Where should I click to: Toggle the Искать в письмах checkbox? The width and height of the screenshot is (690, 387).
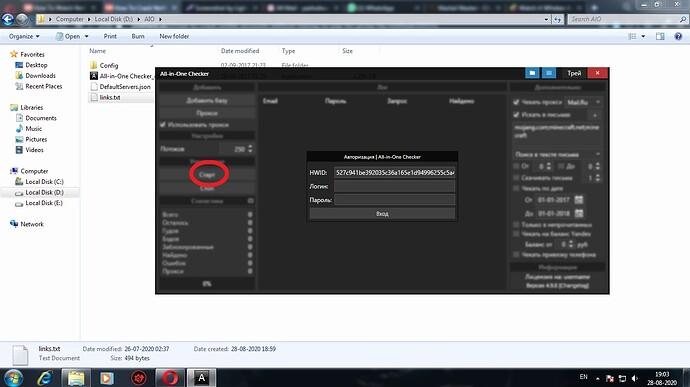[x=516, y=115]
